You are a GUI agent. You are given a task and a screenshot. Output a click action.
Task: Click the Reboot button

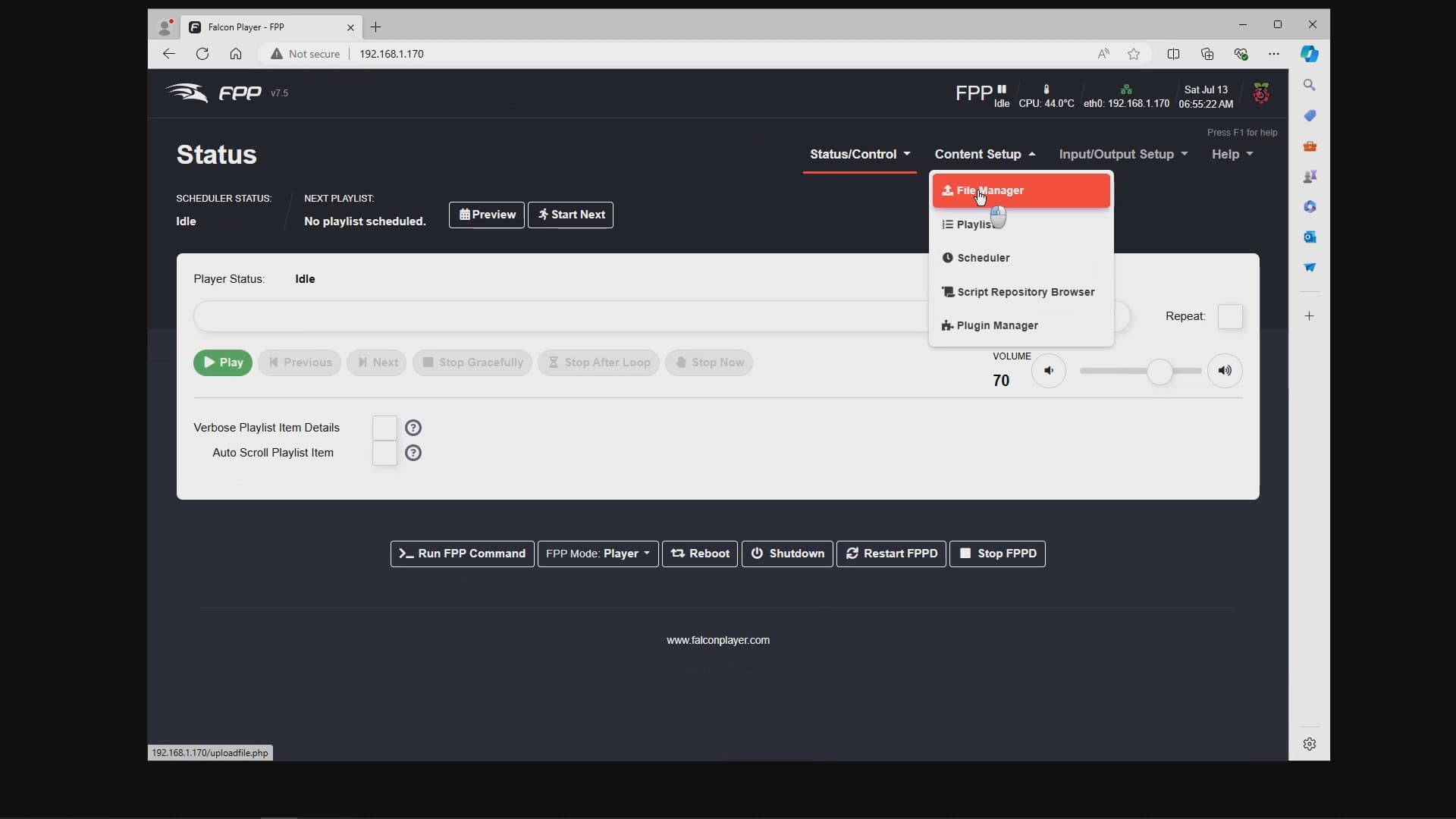click(x=700, y=554)
